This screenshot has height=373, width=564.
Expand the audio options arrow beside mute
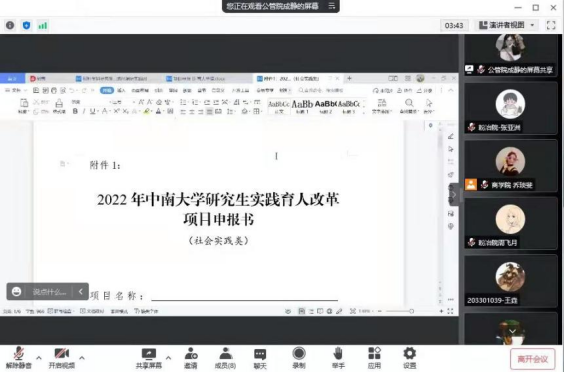[39, 358]
